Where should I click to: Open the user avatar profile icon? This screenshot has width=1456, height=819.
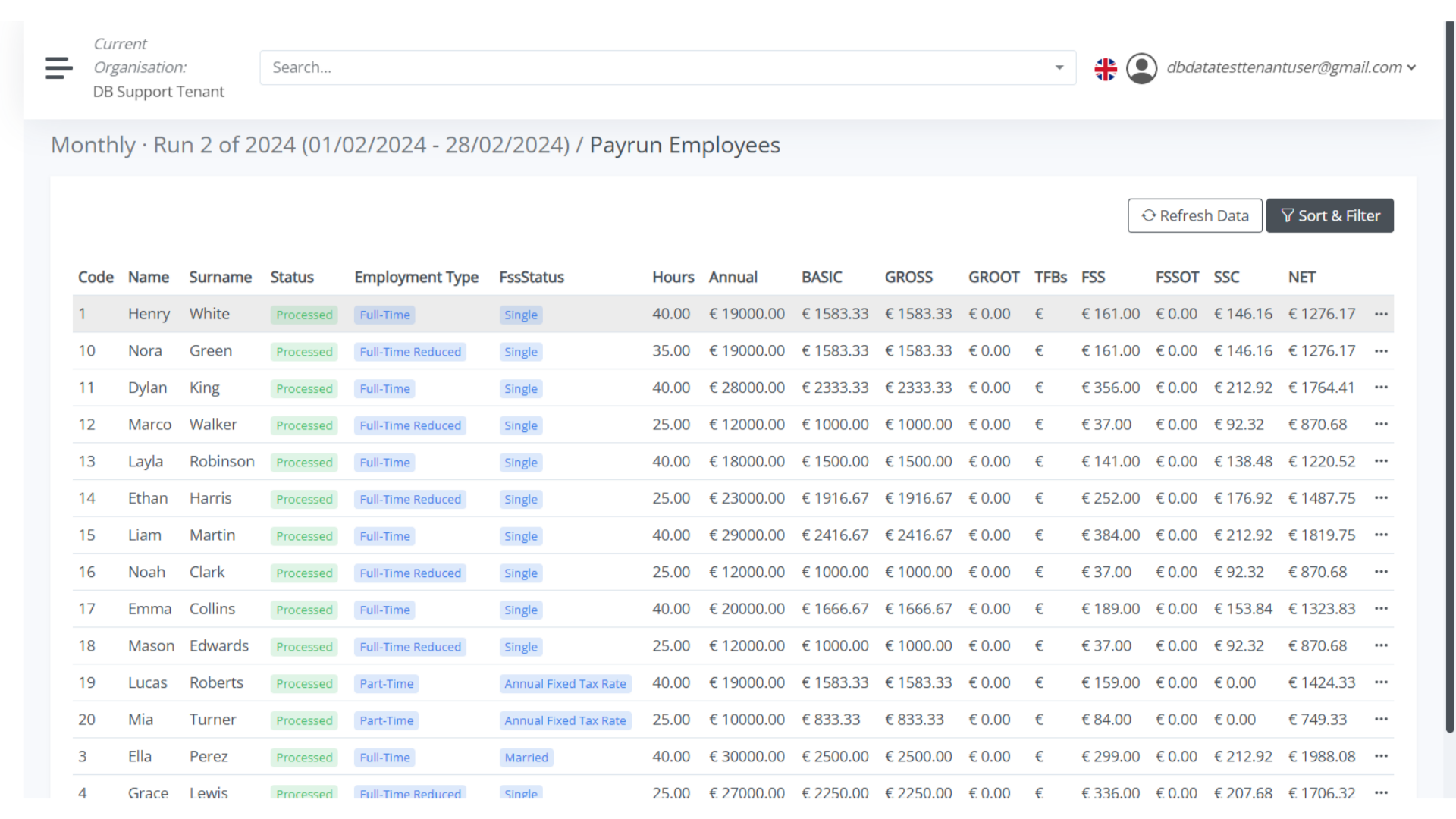1141,68
